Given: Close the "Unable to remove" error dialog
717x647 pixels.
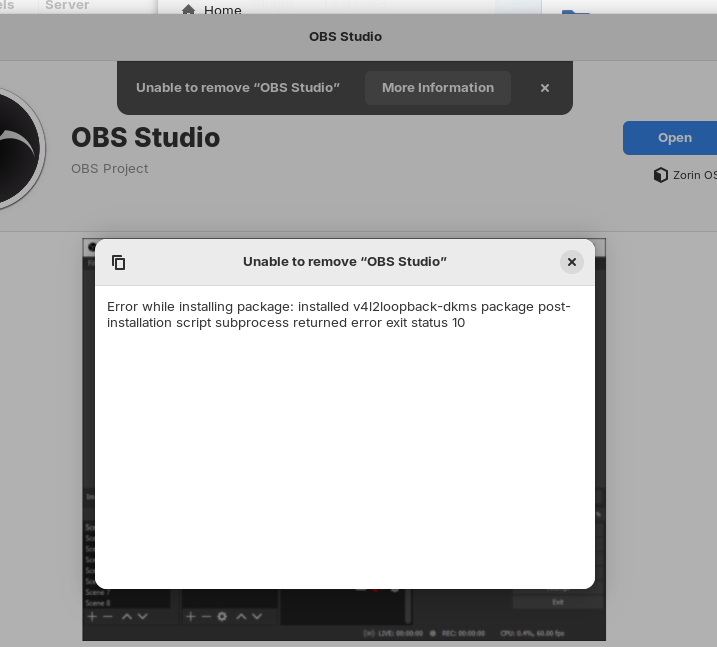Looking at the screenshot, I should [x=571, y=262].
